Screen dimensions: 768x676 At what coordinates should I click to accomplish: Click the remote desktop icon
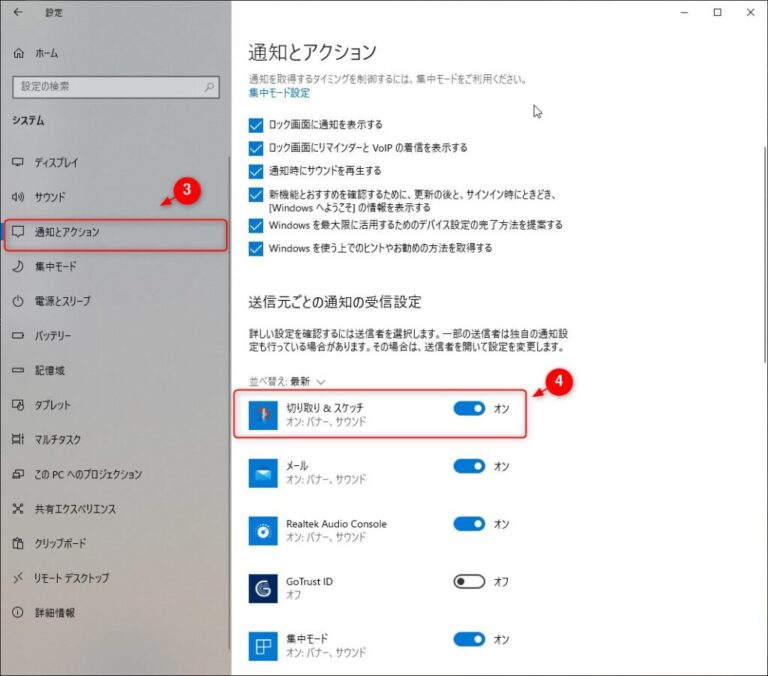(x=18, y=578)
